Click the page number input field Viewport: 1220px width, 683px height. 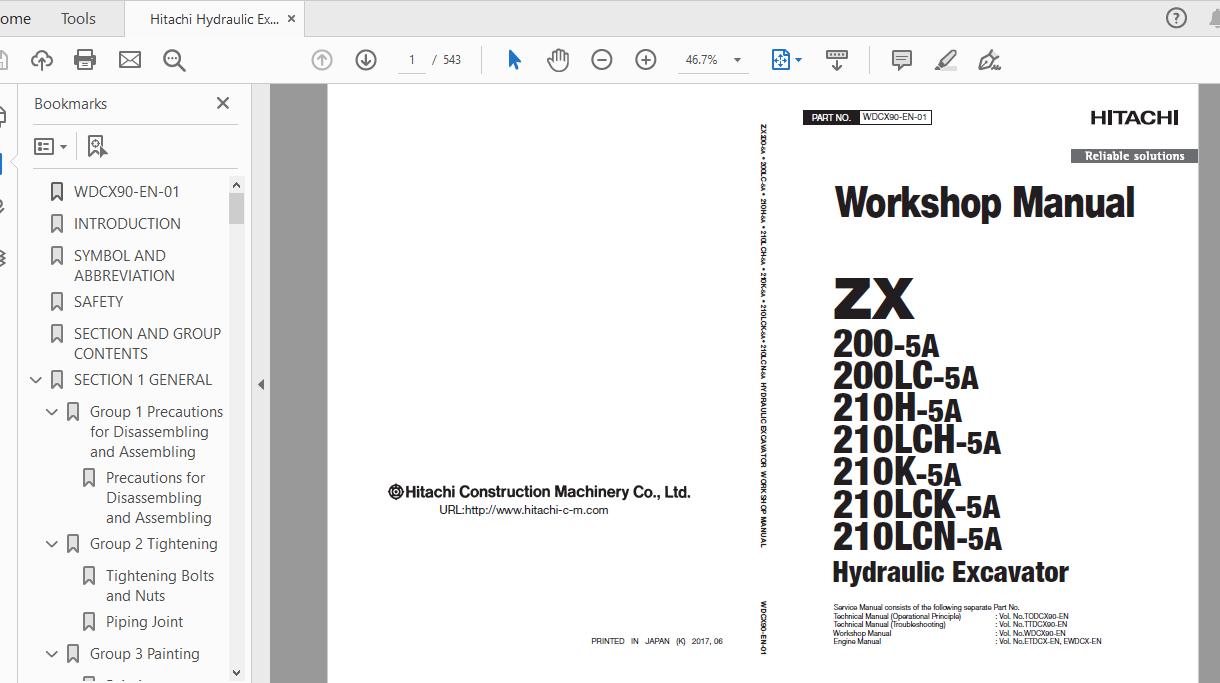click(x=411, y=60)
